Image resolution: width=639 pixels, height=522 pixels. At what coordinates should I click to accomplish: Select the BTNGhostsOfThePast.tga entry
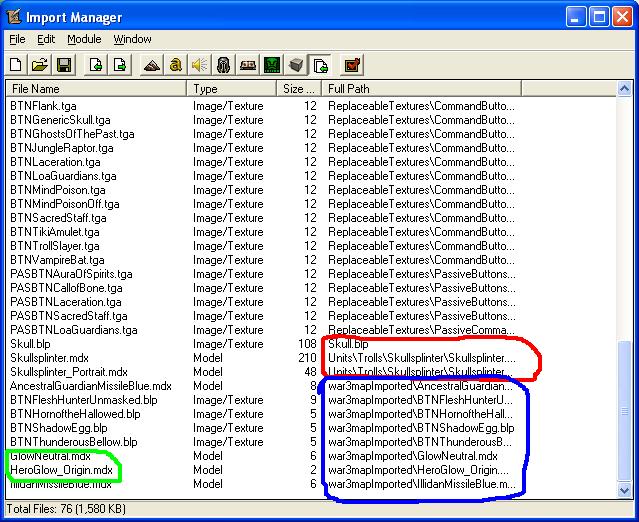coord(72,134)
